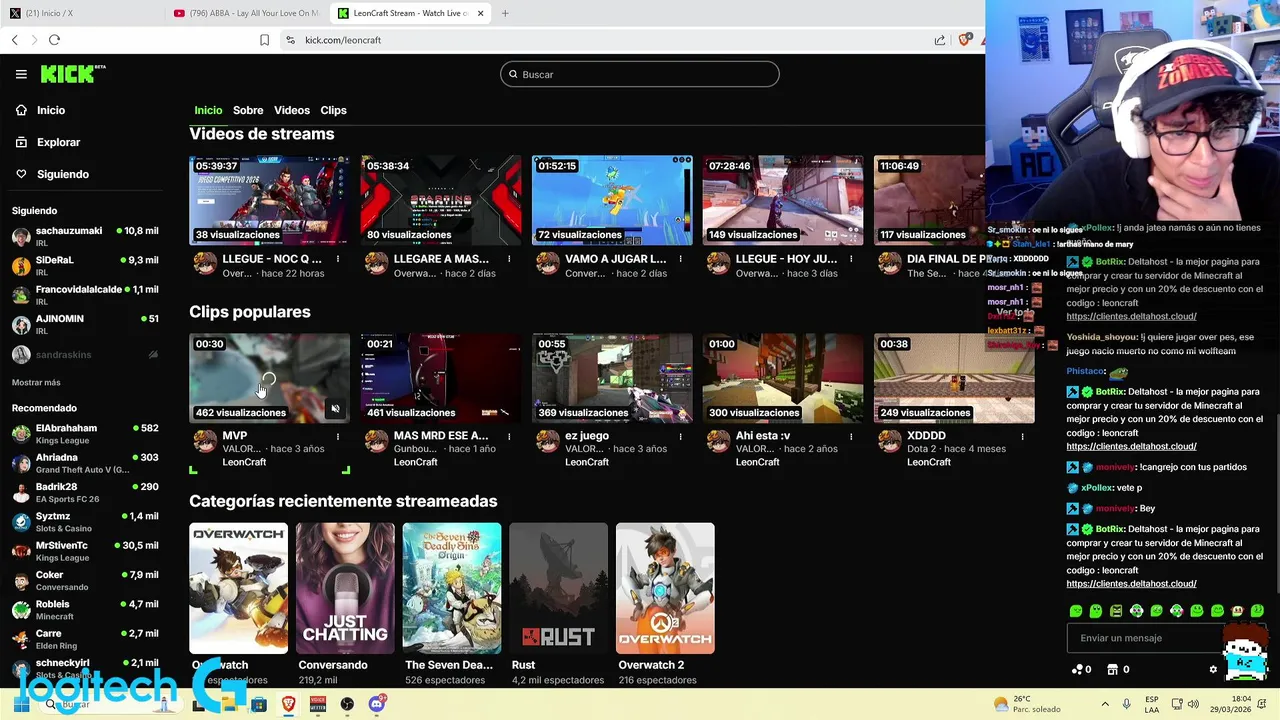This screenshot has width=1280, height=720.
Task: Play the 01:52:15 stream video thumbnail
Action: 612,200
